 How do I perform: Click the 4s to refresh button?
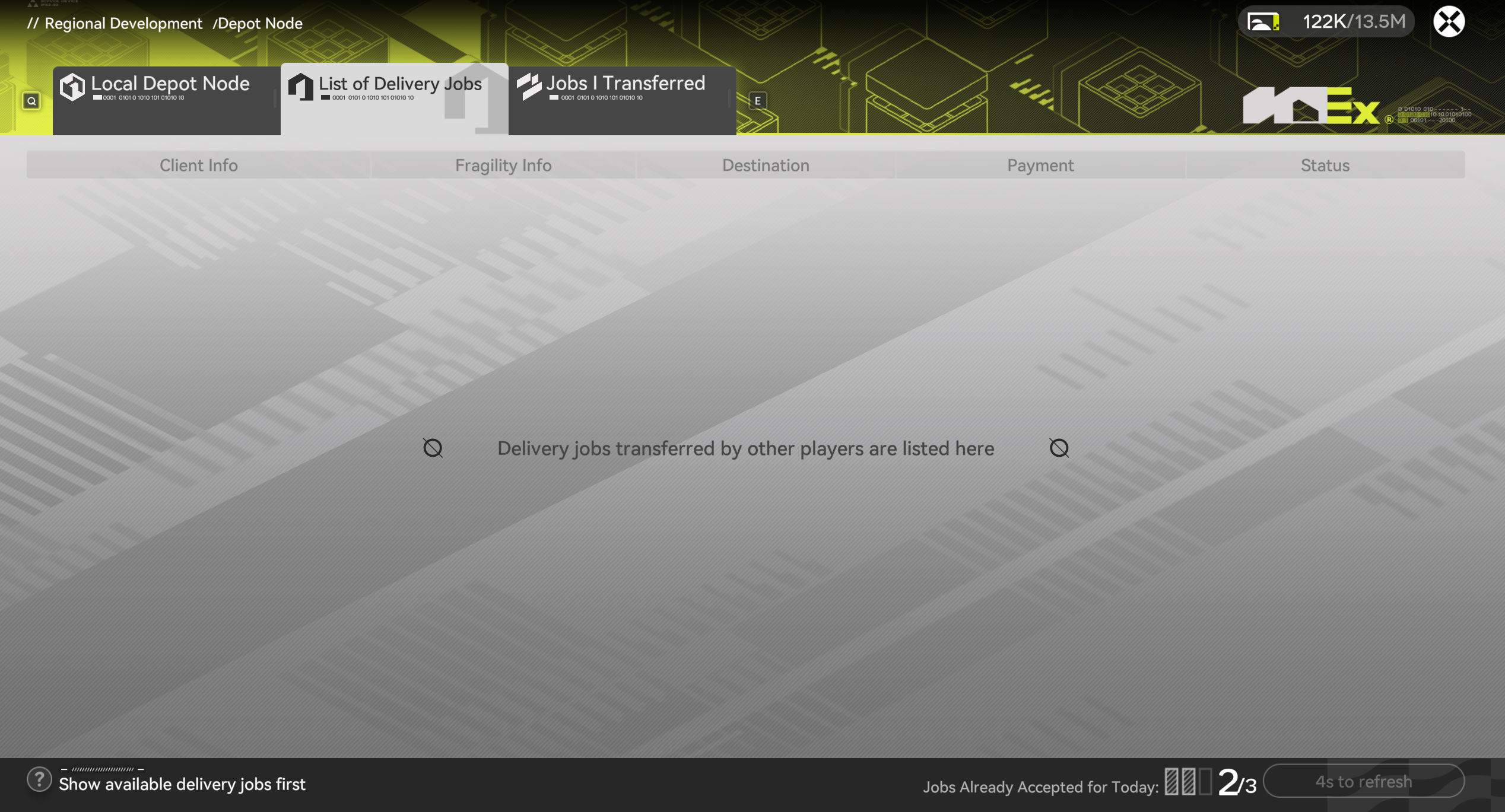click(1363, 781)
